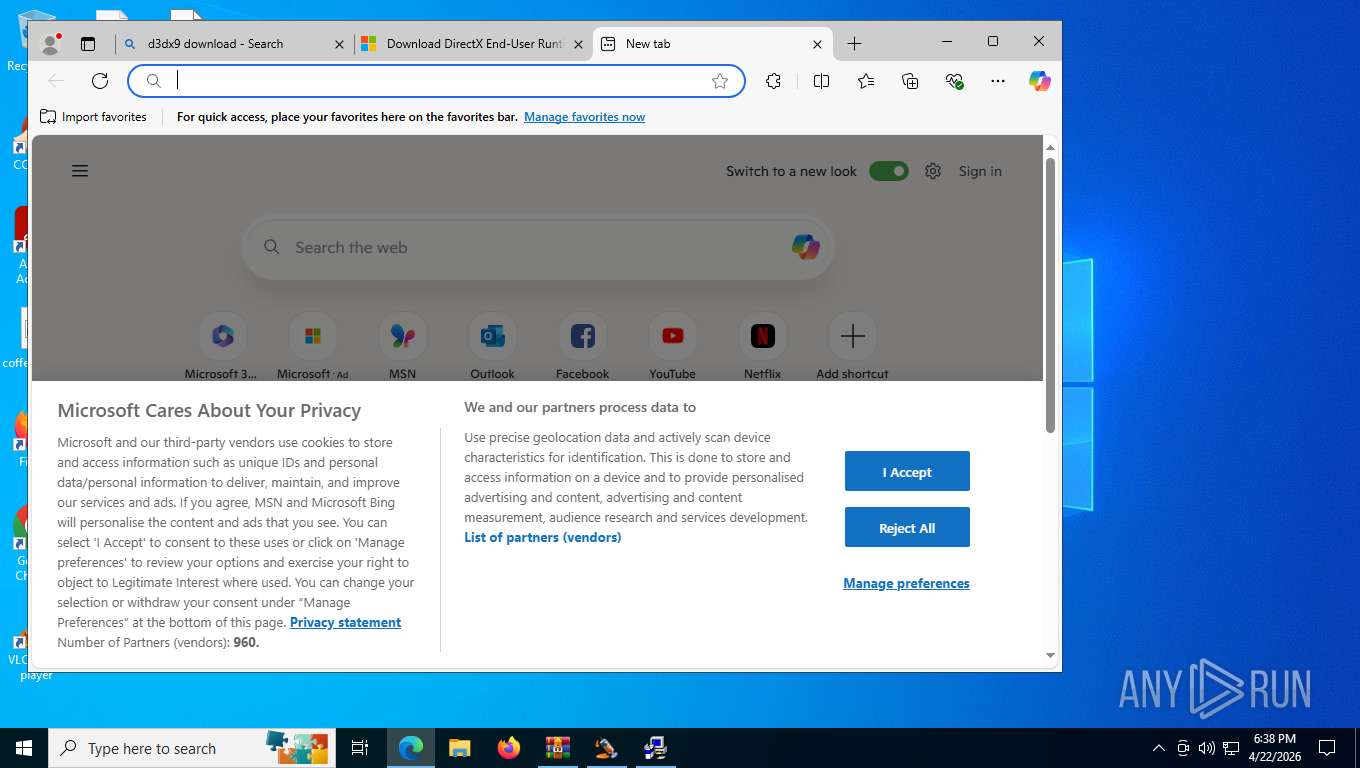Click the taskbar search box
Image resolution: width=1360 pixels, height=768 pixels.
[192, 748]
